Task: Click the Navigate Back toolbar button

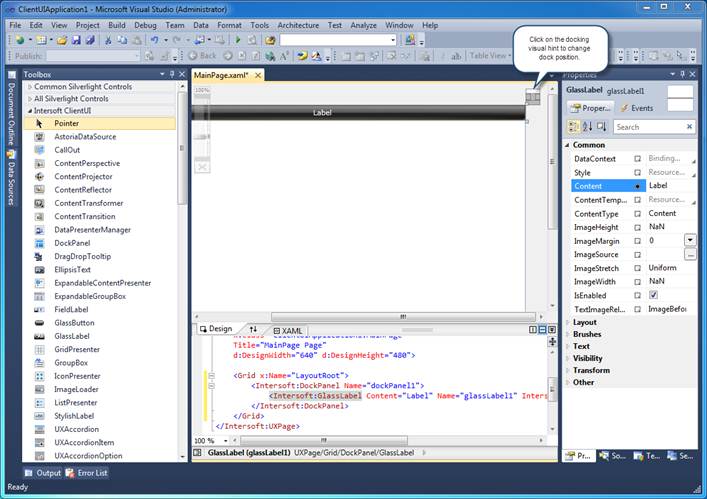Action: 202,55
